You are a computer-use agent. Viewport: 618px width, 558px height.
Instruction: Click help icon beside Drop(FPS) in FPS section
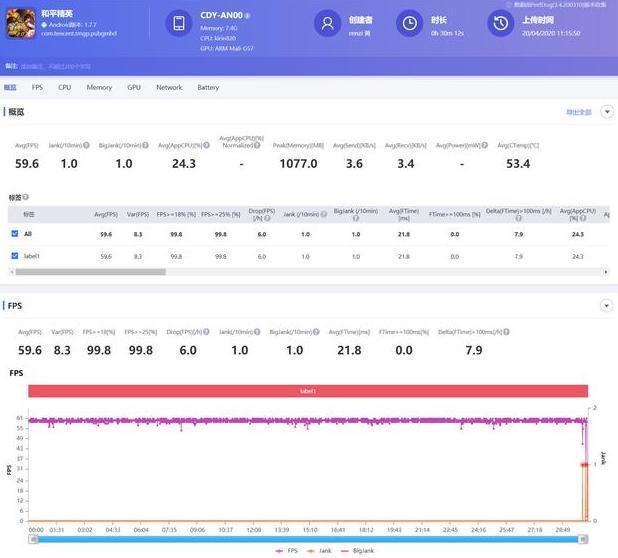[206, 332]
